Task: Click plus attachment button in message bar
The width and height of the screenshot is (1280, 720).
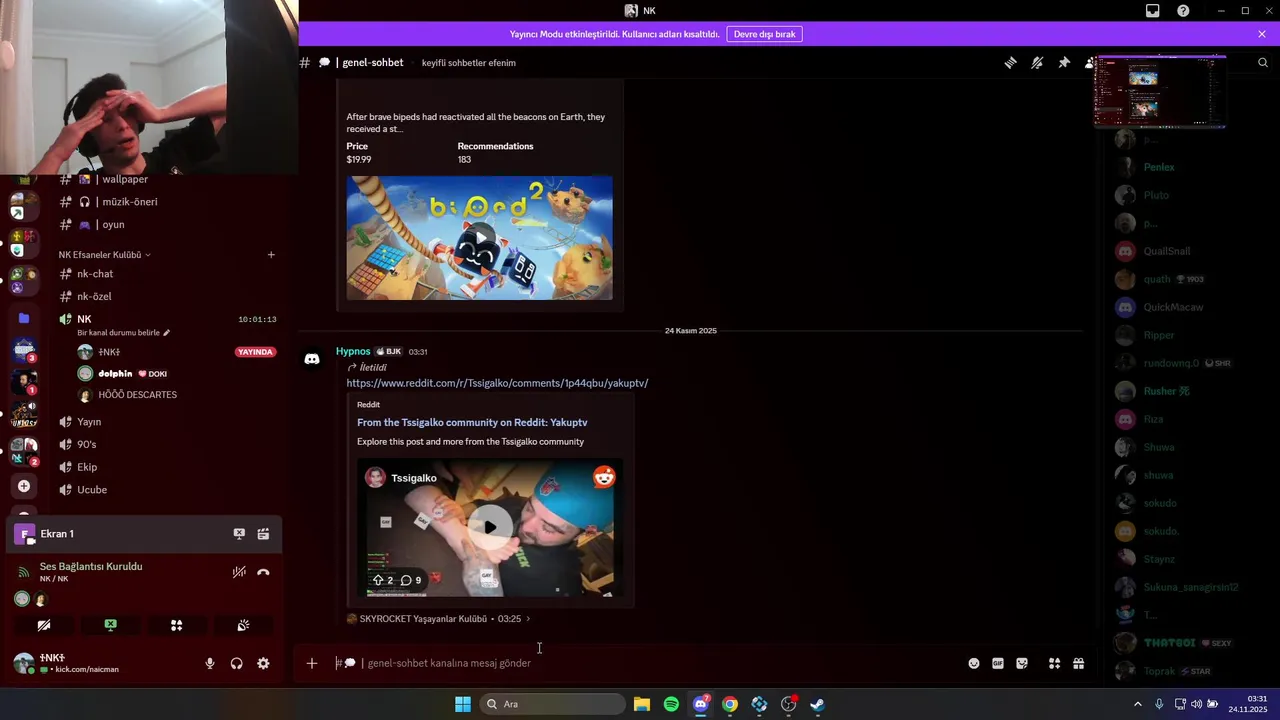Action: point(312,663)
